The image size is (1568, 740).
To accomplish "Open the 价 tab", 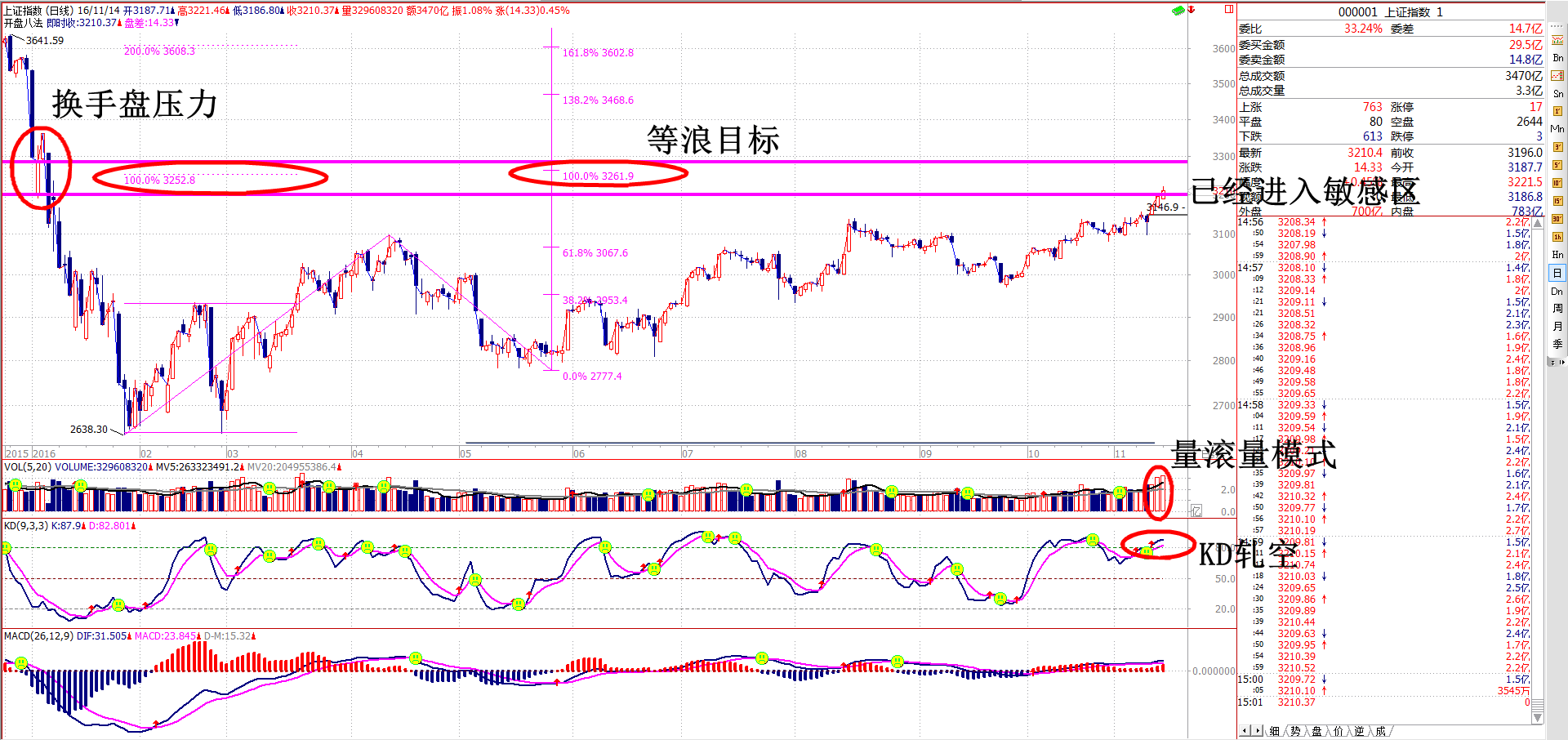I will pos(1338,731).
